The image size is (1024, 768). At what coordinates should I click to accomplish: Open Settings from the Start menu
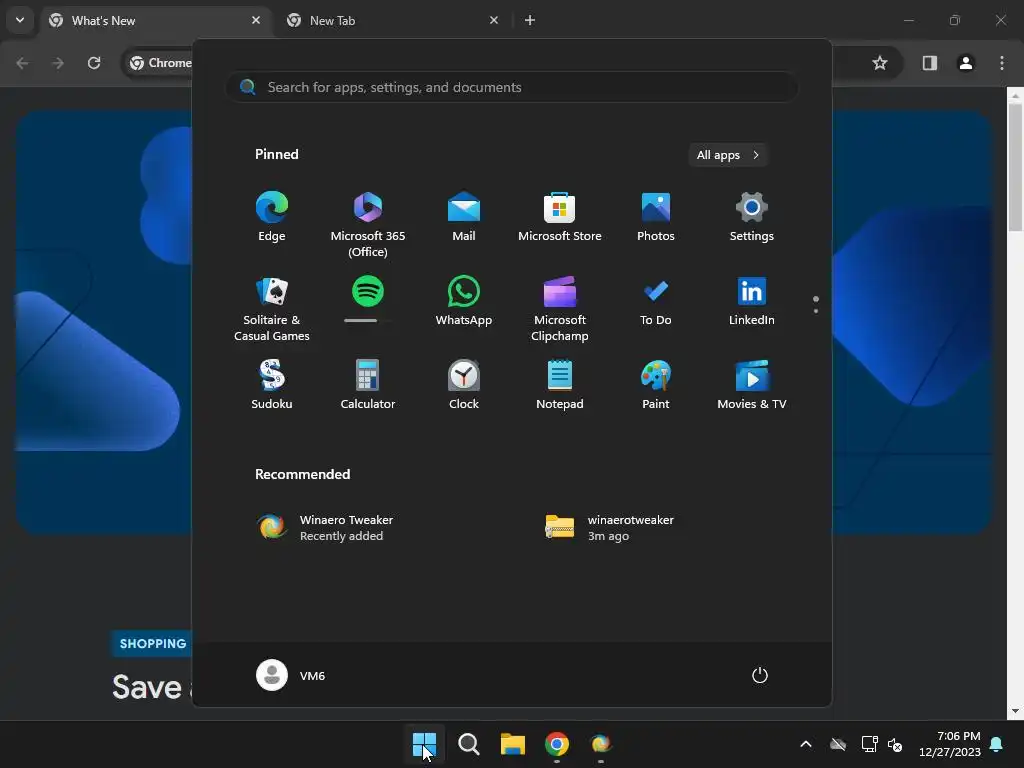click(752, 217)
